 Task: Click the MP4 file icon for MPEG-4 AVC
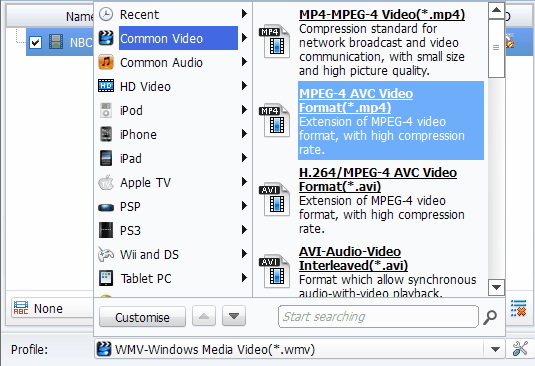pyautogui.click(x=274, y=121)
